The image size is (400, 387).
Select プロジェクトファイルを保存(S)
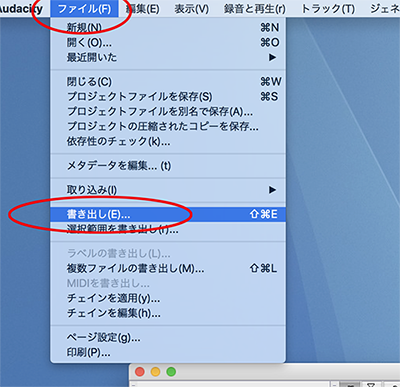point(168,97)
